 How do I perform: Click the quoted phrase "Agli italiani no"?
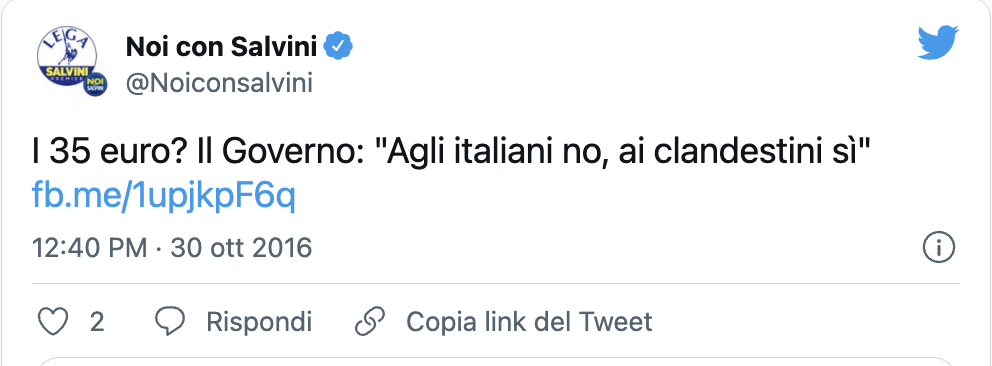point(491,154)
